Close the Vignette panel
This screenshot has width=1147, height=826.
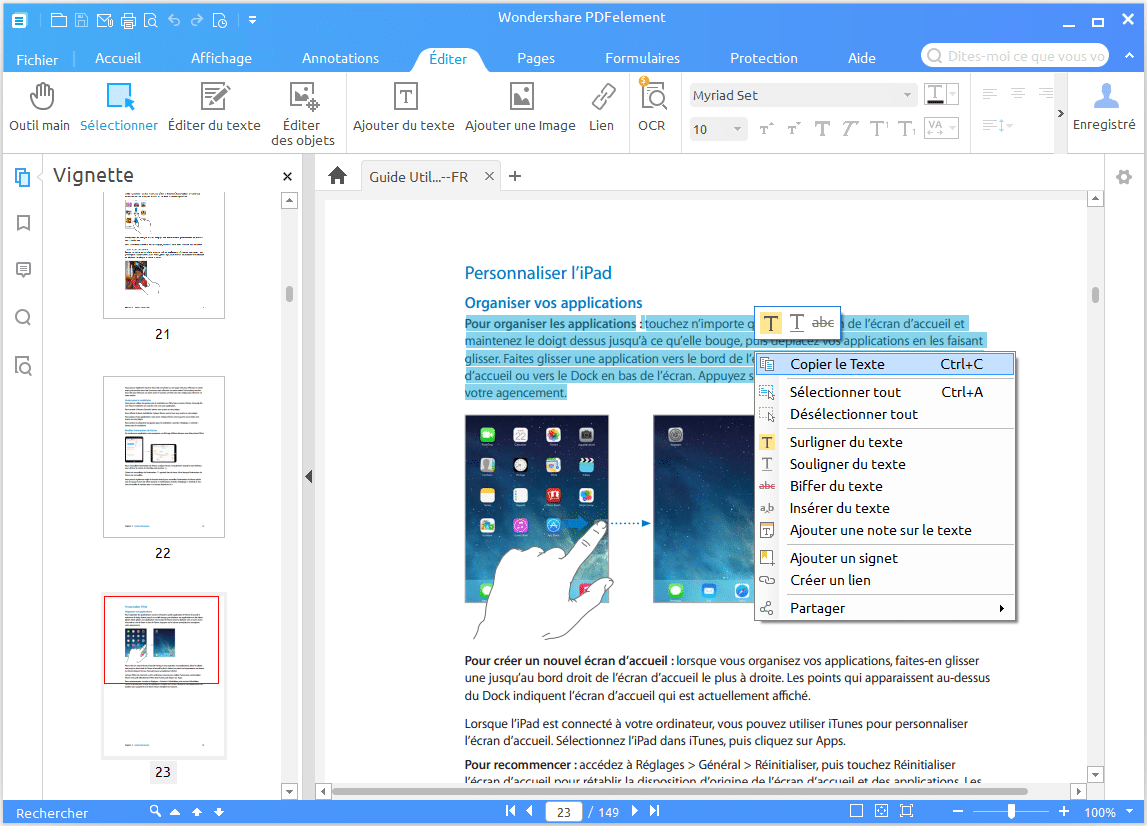tap(287, 176)
